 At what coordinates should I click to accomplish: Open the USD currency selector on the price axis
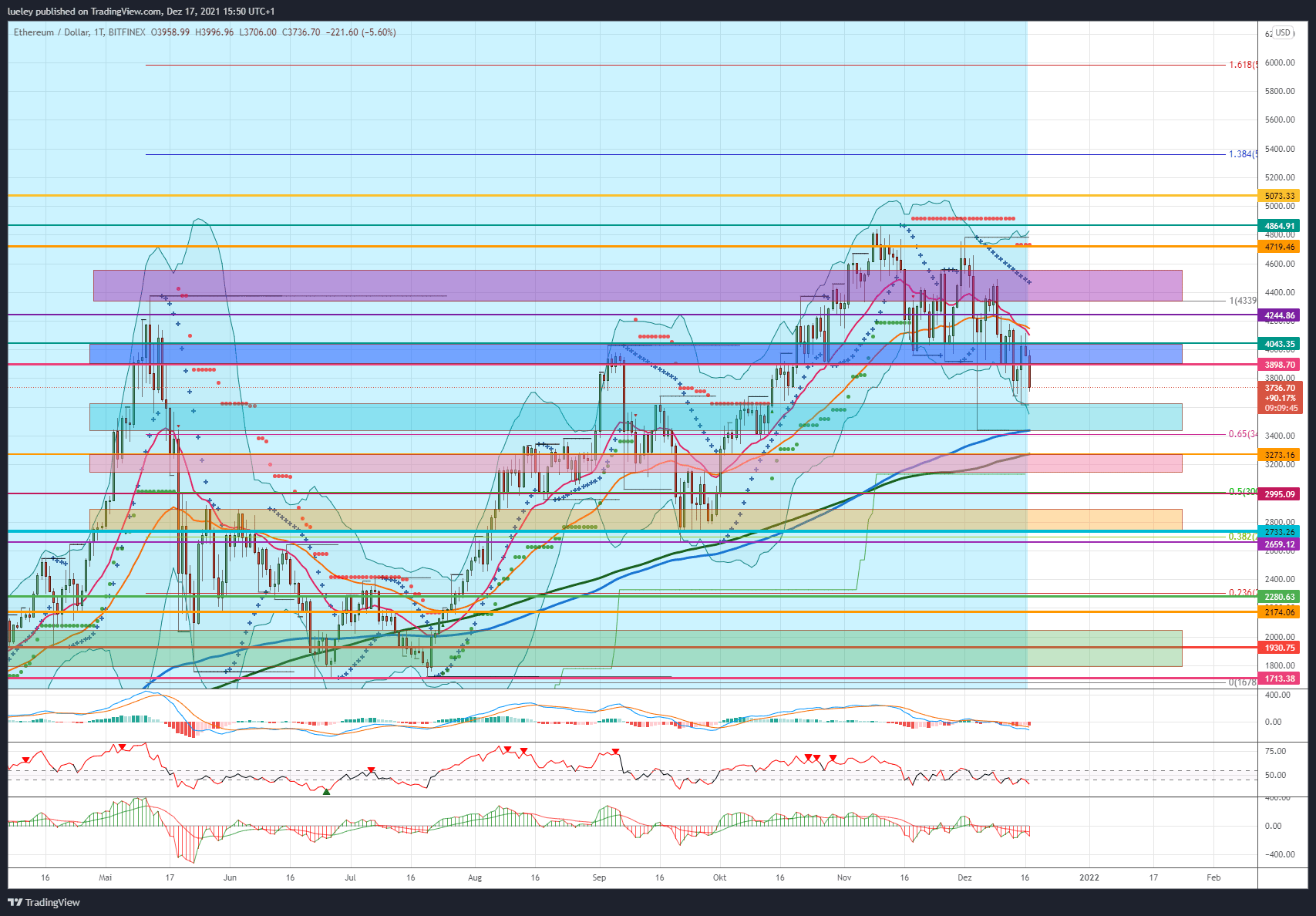1283,32
